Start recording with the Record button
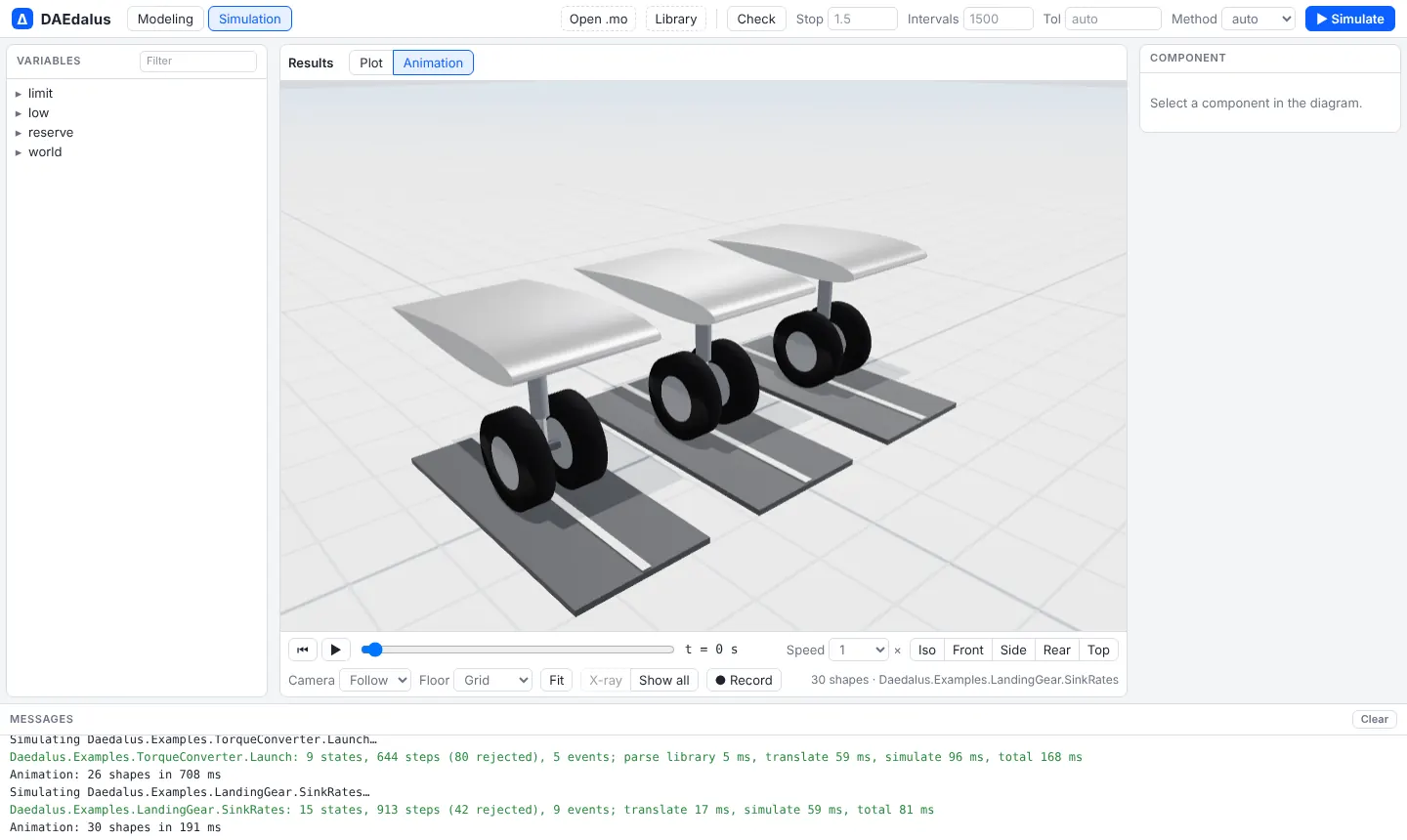Screen dimensions: 1407x840 pyautogui.click(x=744, y=680)
